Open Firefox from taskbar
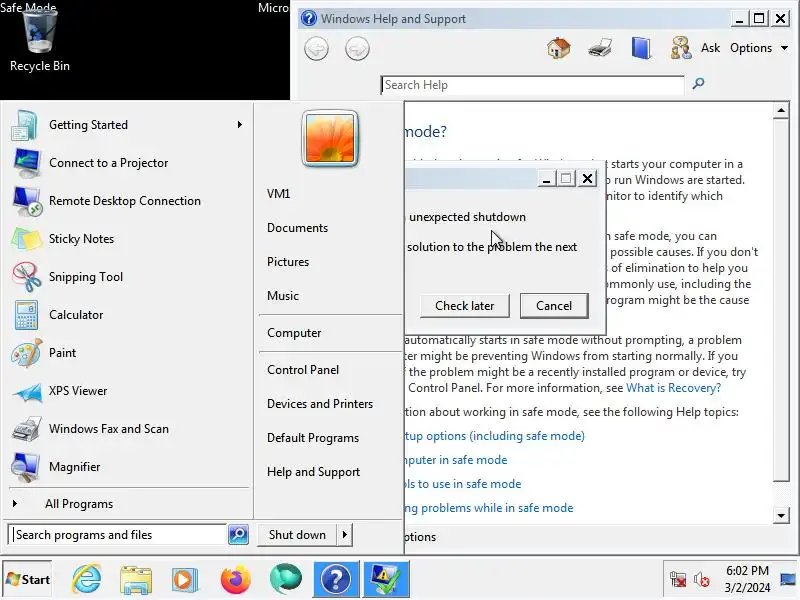Image resolution: width=800 pixels, height=600 pixels. point(235,580)
